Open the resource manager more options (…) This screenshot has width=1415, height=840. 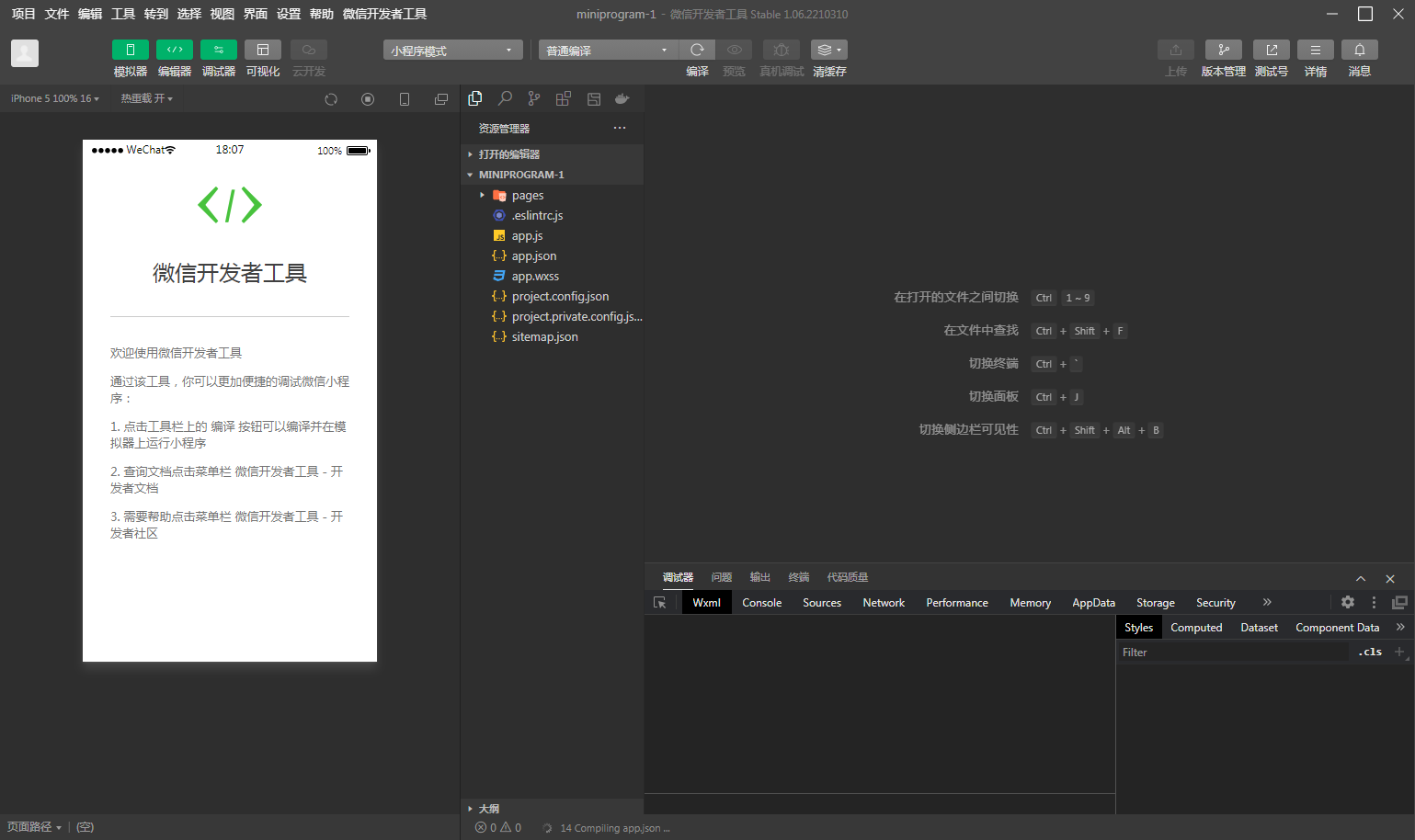point(620,128)
